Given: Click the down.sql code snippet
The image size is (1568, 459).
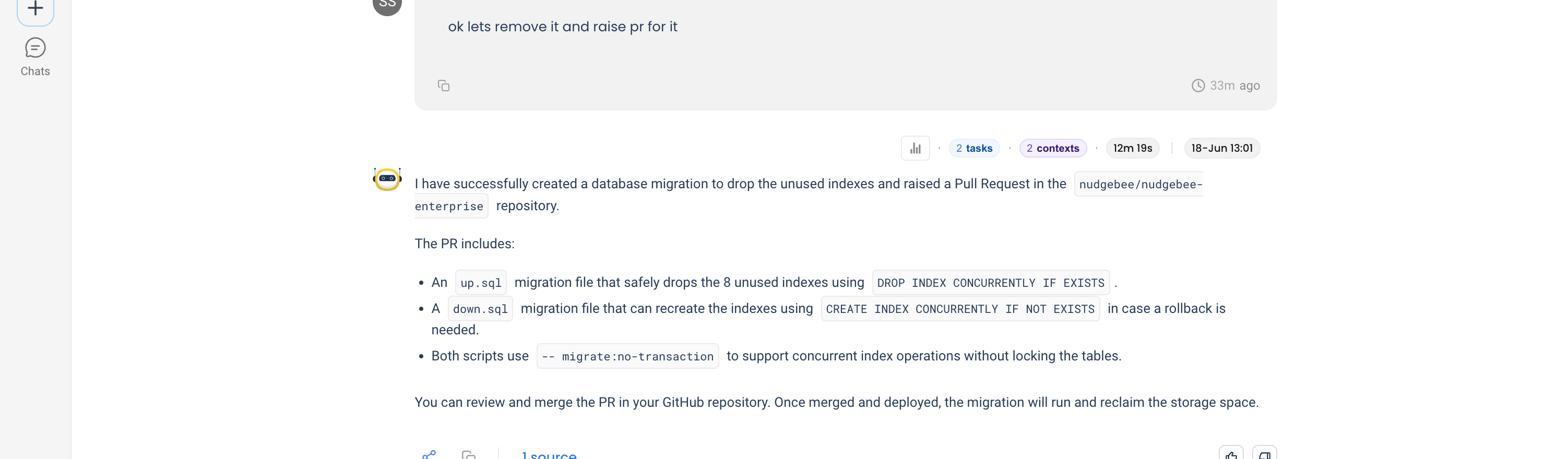Looking at the screenshot, I should point(480,309).
